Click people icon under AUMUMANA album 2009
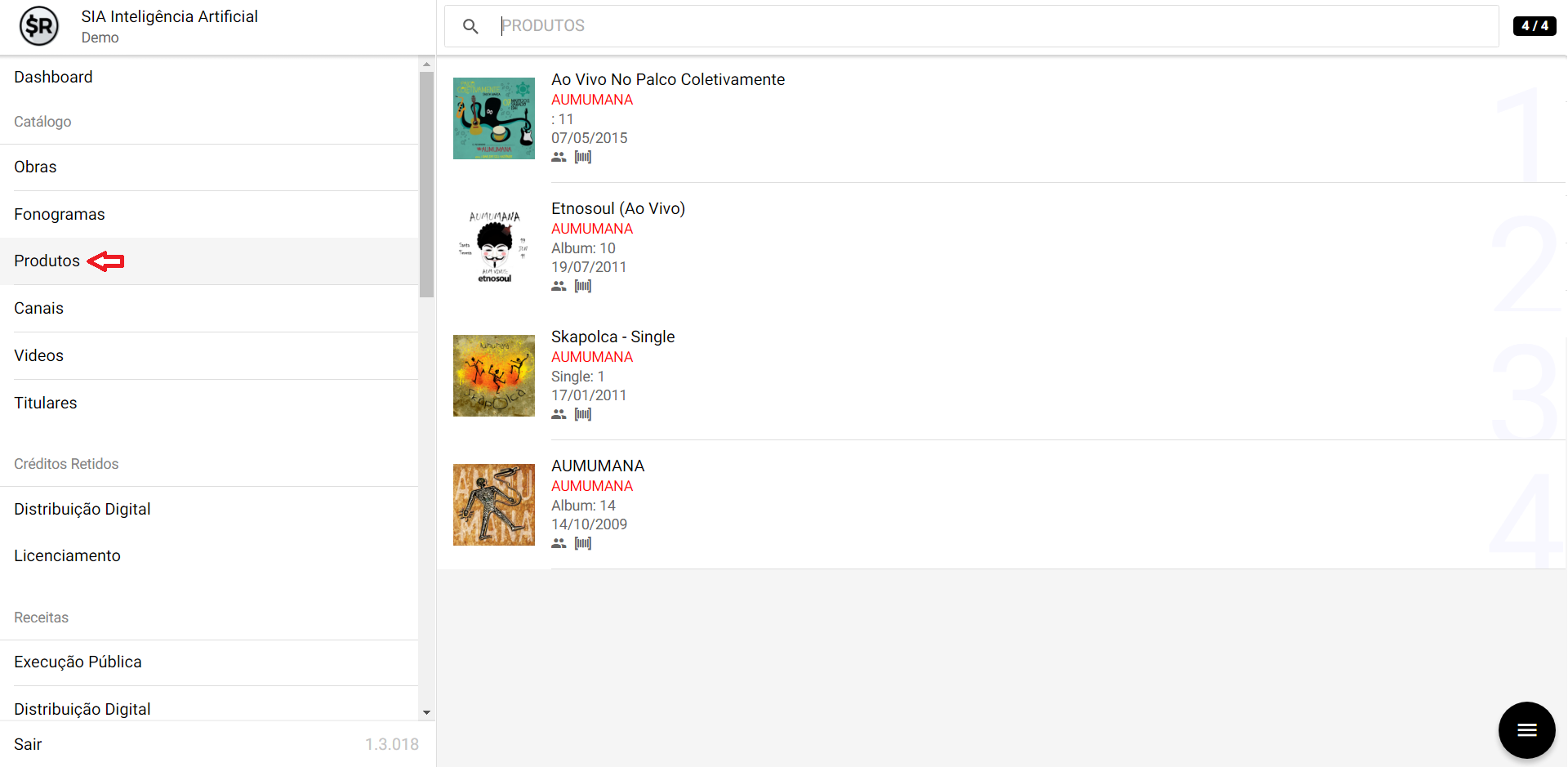 (x=559, y=543)
